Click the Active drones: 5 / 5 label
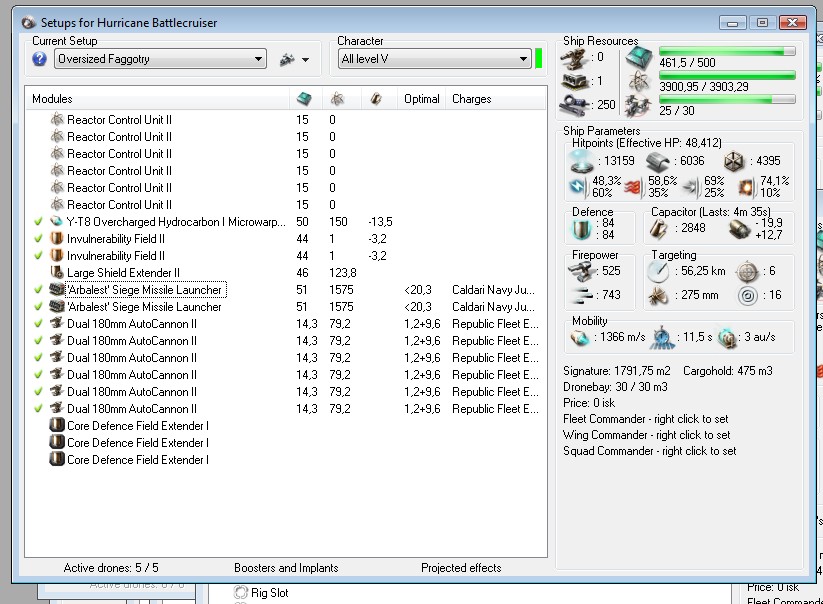Viewport: 823px width, 604px height. (111, 568)
